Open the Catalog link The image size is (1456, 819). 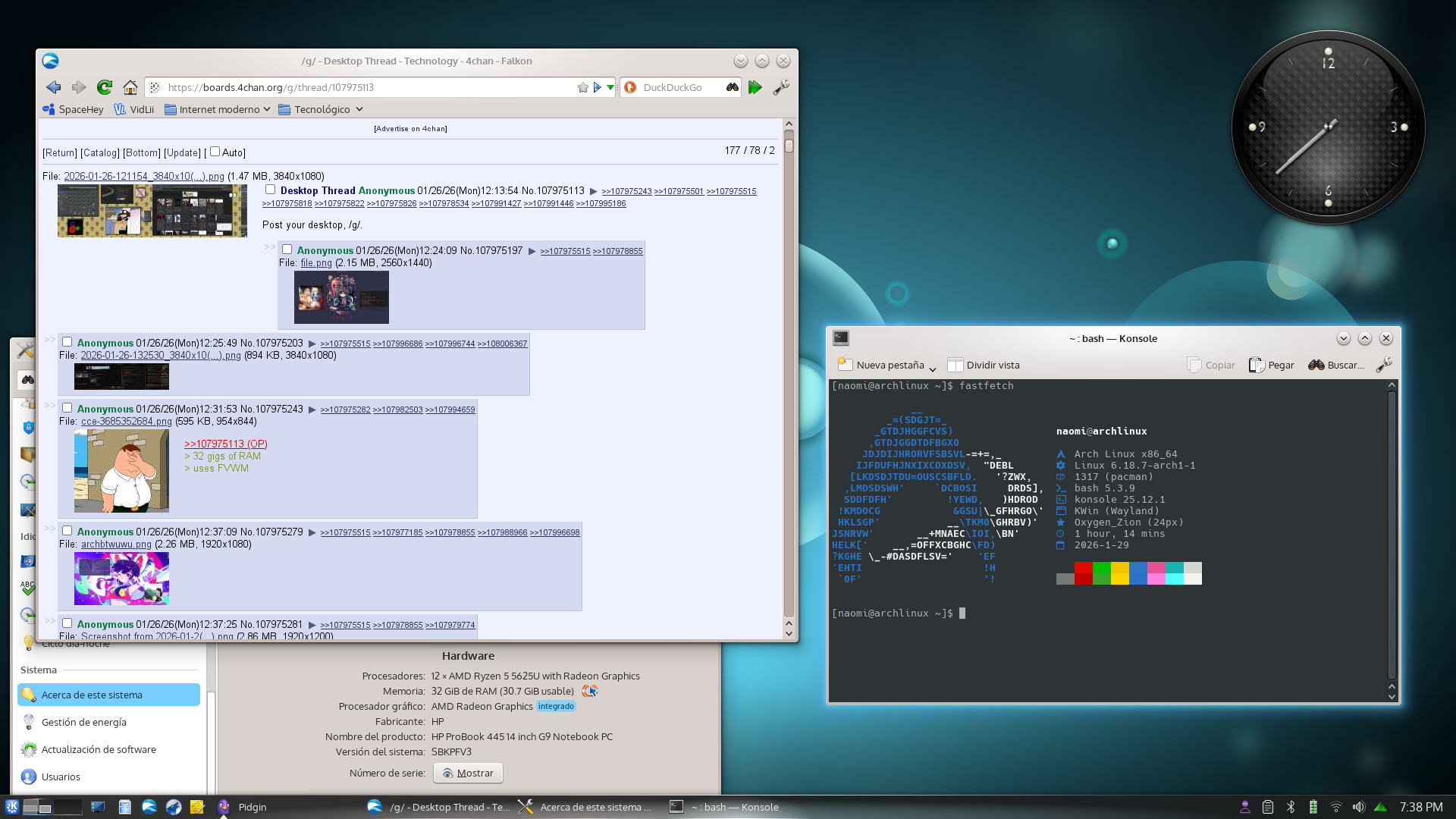click(100, 152)
